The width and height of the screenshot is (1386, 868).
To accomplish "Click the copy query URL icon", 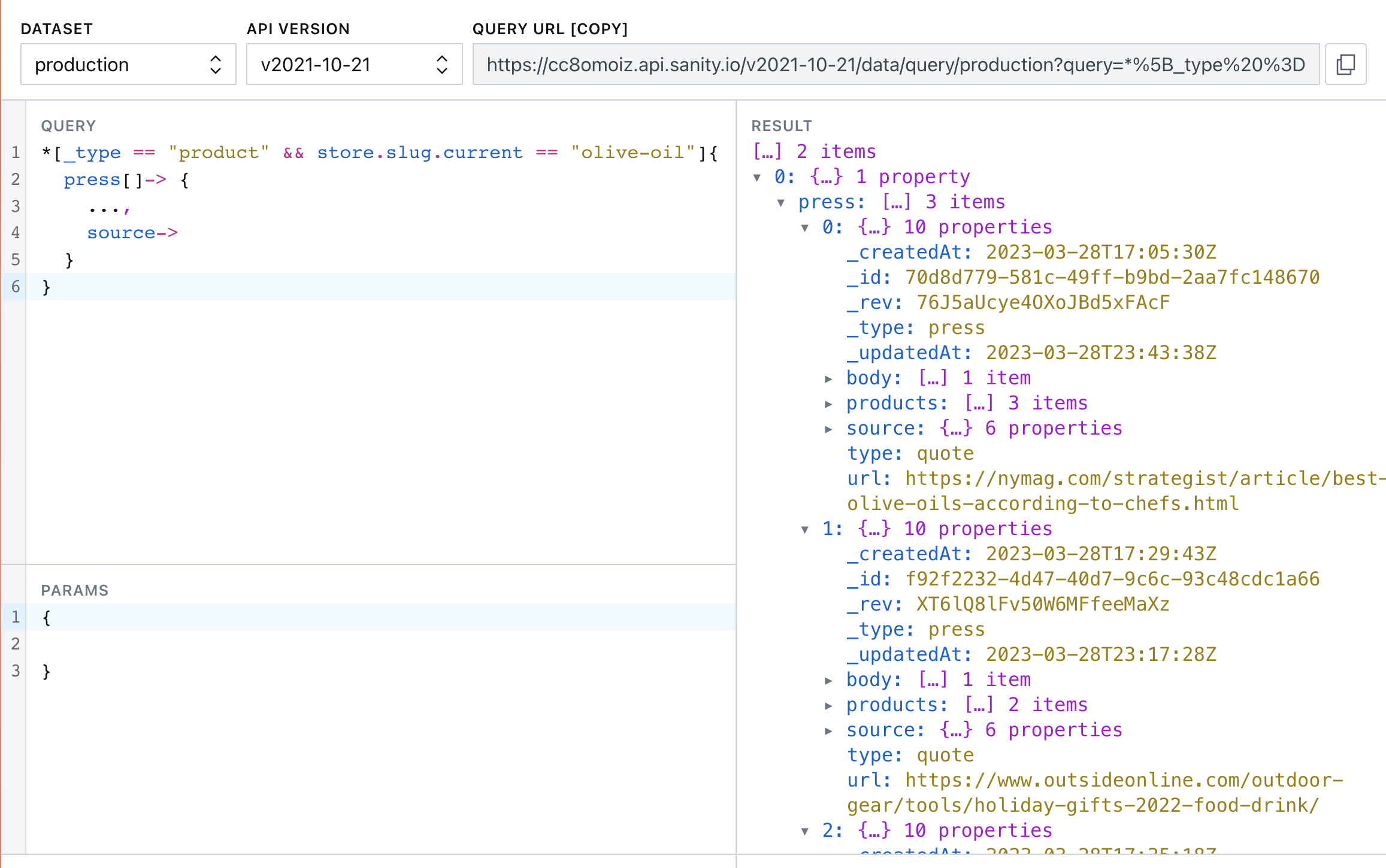I will tap(1345, 64).
